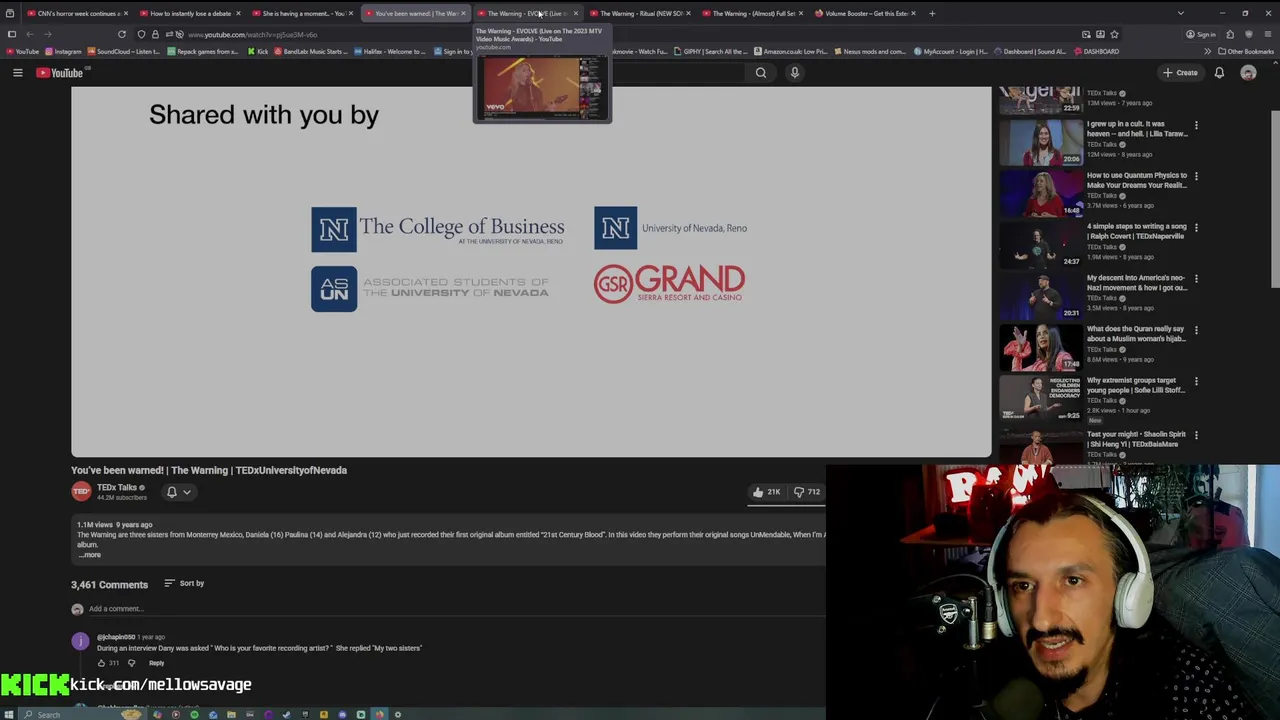Screen dimensions: 1280x720
Task: Open the TEDx Talks channel name link
Action: (117, 487)
